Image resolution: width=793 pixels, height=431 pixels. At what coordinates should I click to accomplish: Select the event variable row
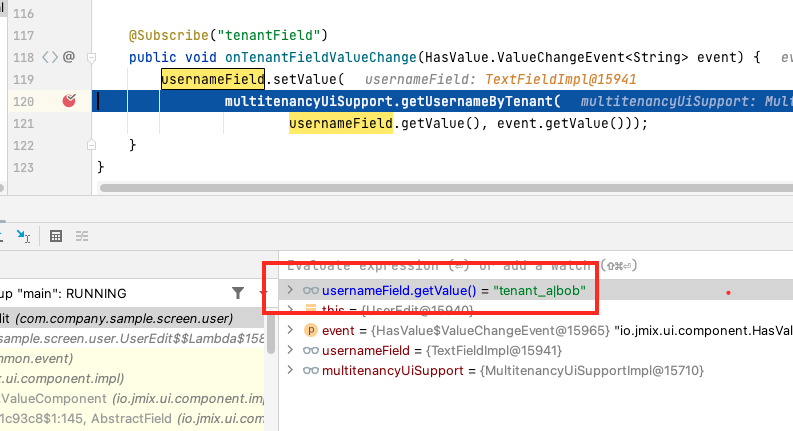[536, 330]
